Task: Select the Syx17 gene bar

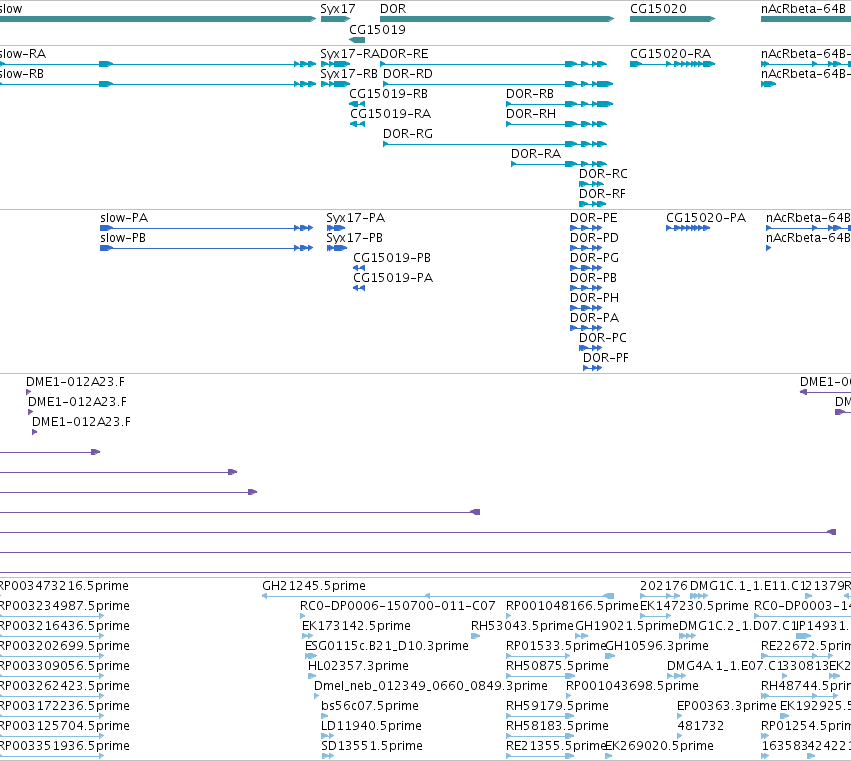Action: pyautogui.click(x=335, y=19)
